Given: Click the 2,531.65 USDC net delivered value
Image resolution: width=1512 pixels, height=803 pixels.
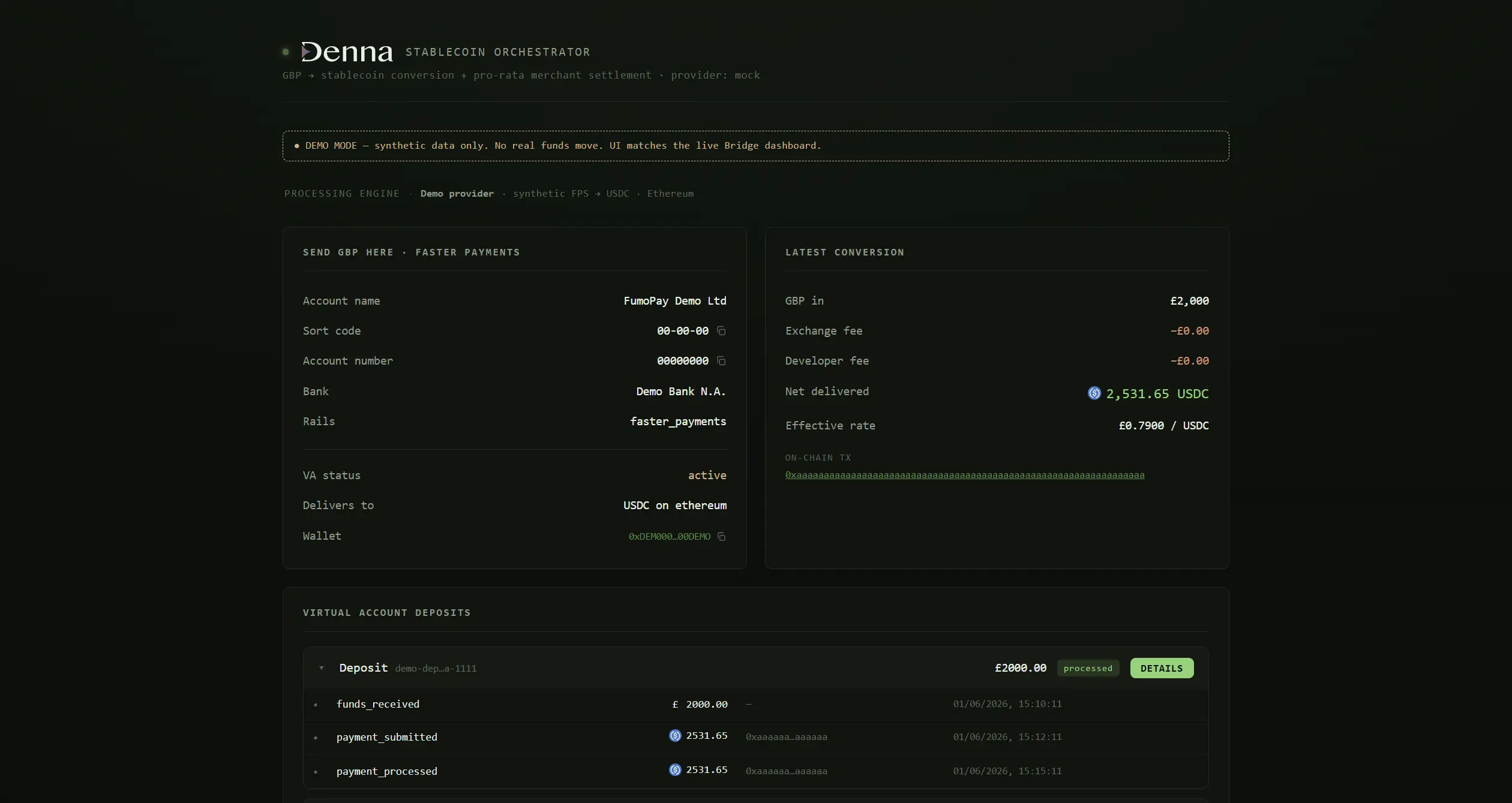Looking at the screenshot, I should 1157,394.
